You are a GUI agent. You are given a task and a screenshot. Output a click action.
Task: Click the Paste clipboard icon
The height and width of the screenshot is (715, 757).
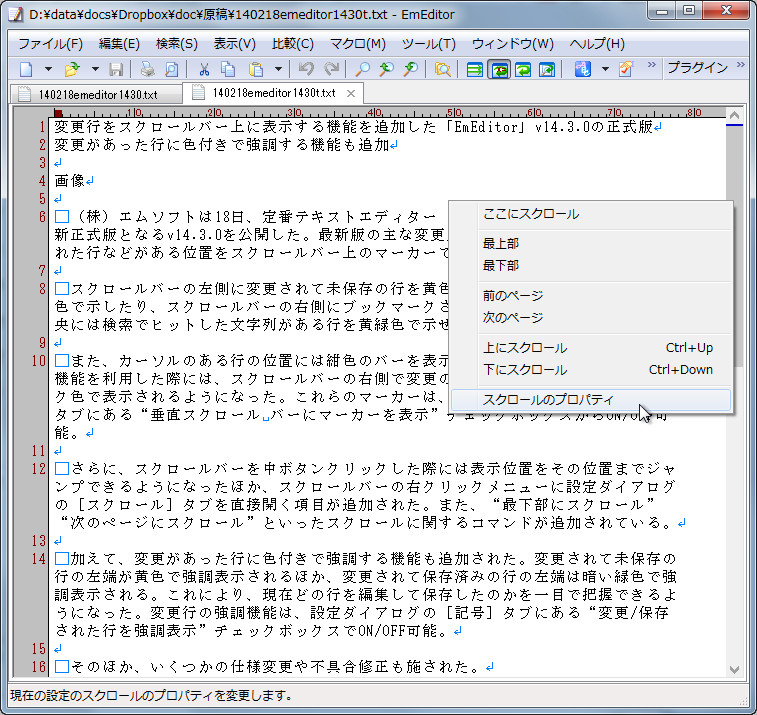255,70
